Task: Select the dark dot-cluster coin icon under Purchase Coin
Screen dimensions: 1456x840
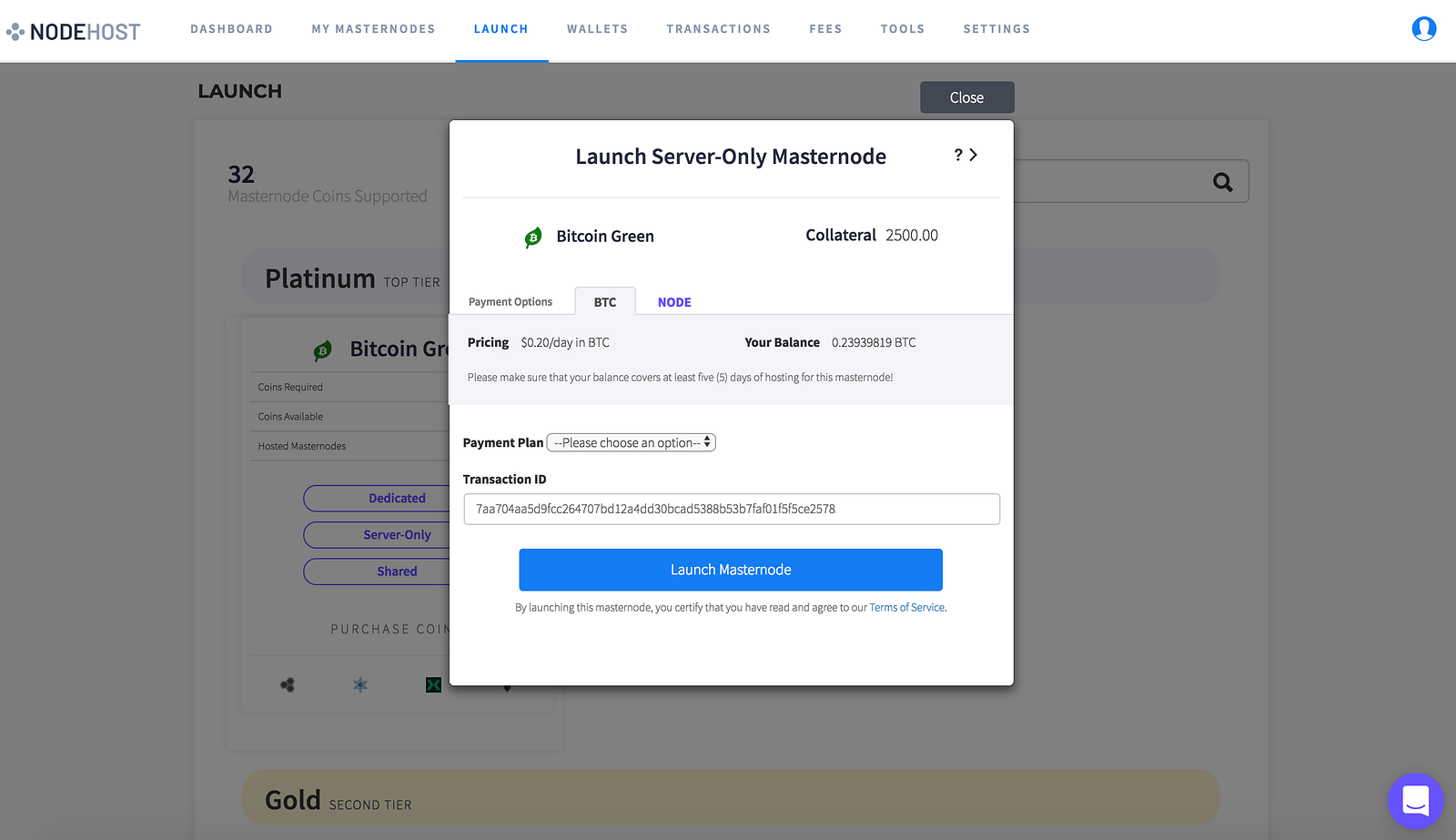Action: click(x=288, y=684)
